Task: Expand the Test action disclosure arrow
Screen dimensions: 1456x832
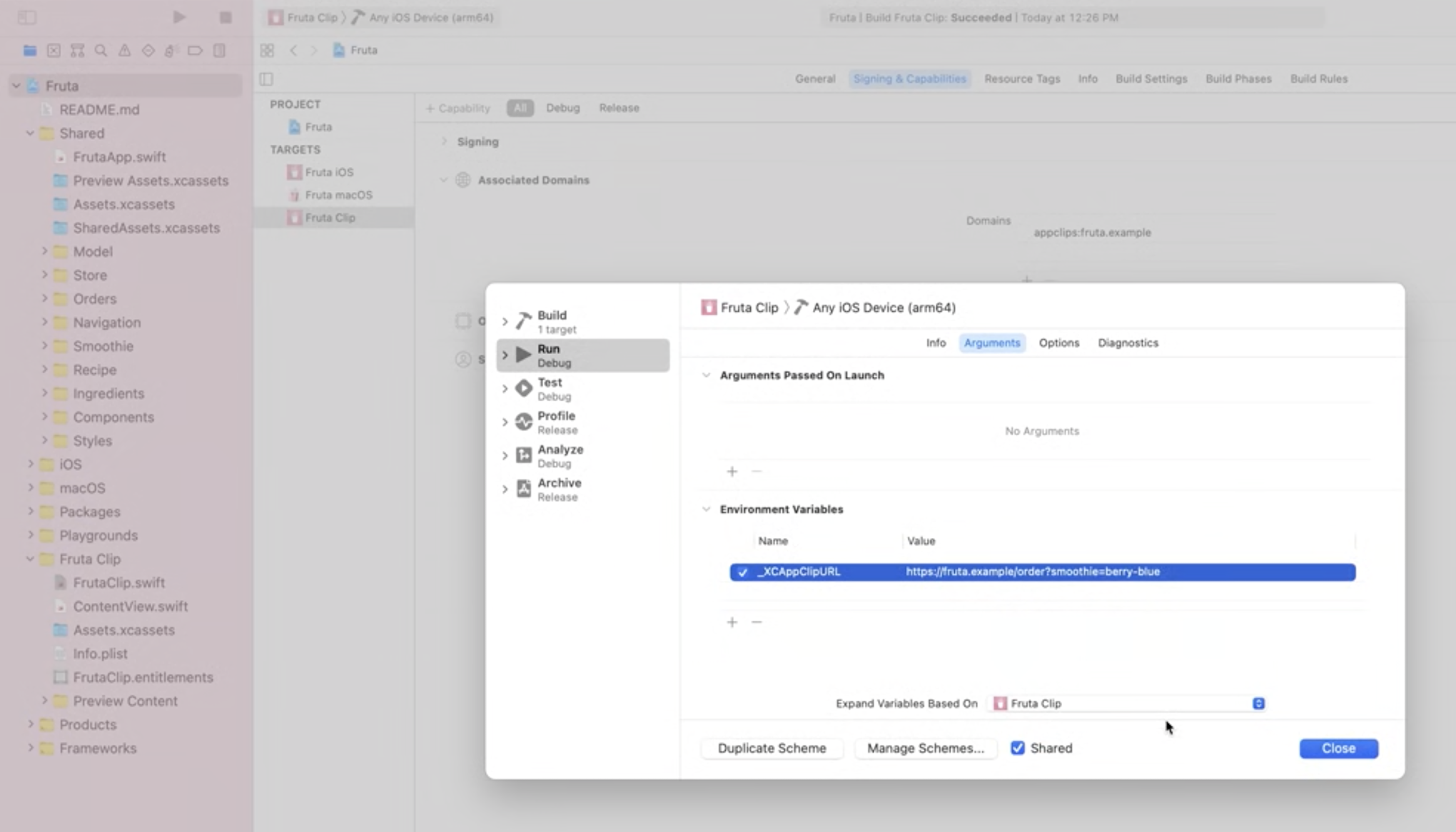Action: pos(505,389)
